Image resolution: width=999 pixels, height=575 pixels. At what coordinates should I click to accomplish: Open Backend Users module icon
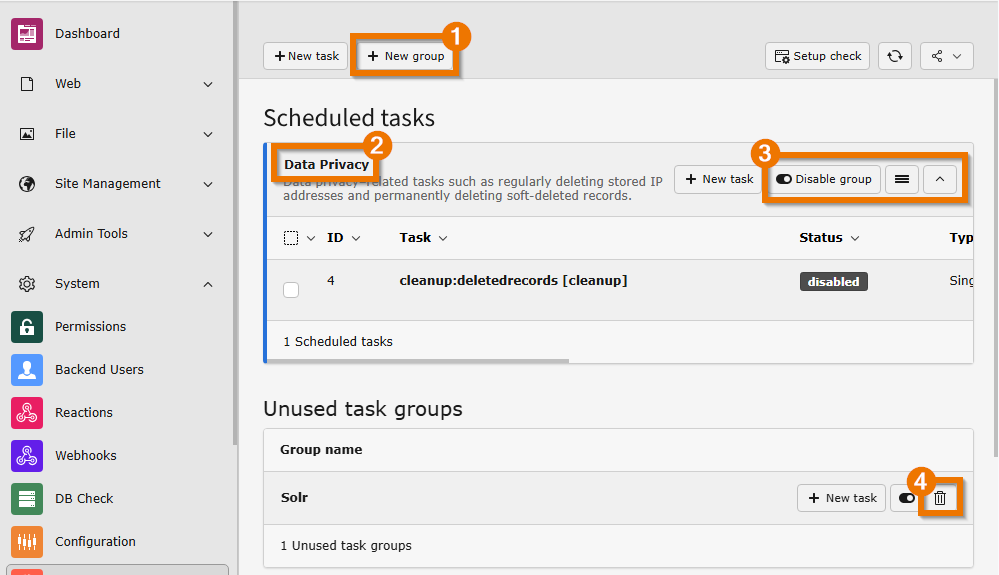pos(27,370)
